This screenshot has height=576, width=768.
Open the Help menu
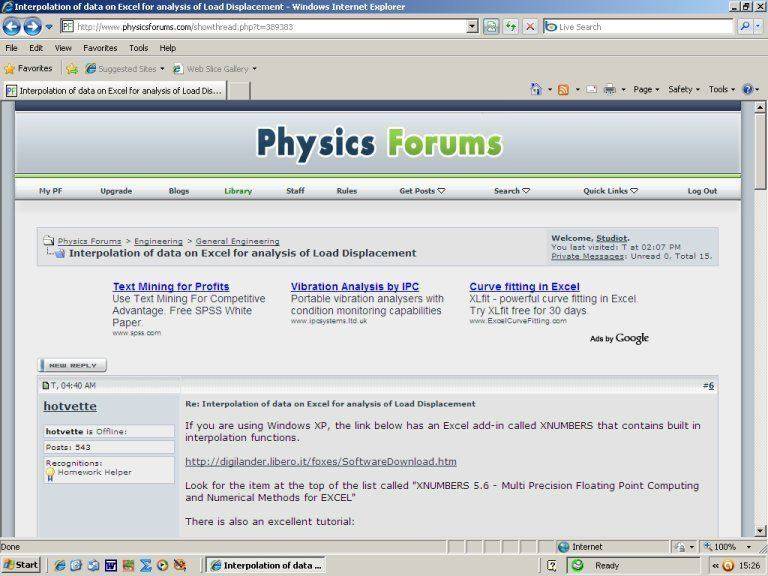coord(168,48)
